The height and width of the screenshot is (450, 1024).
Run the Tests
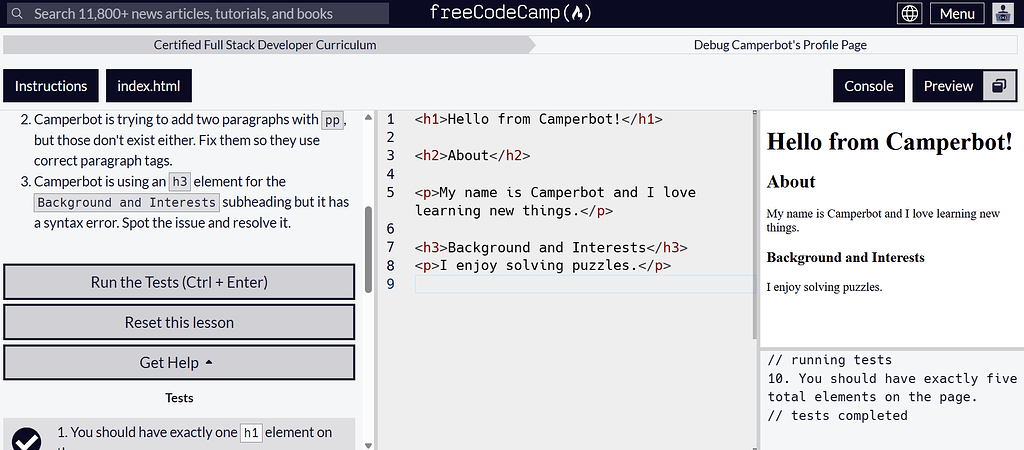(x=179, y=282)
